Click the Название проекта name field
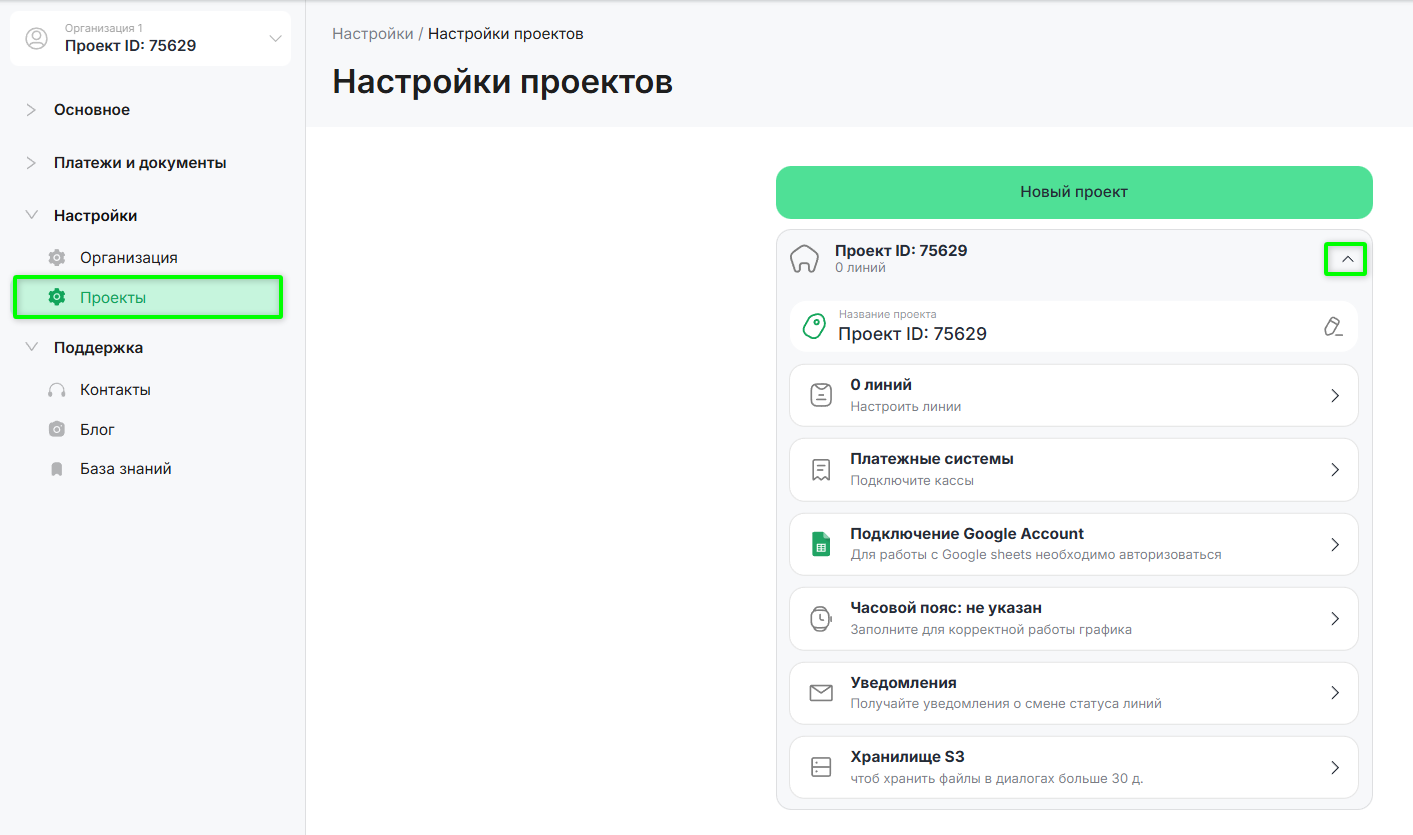1413x835 pixels. click(1060, 327)
